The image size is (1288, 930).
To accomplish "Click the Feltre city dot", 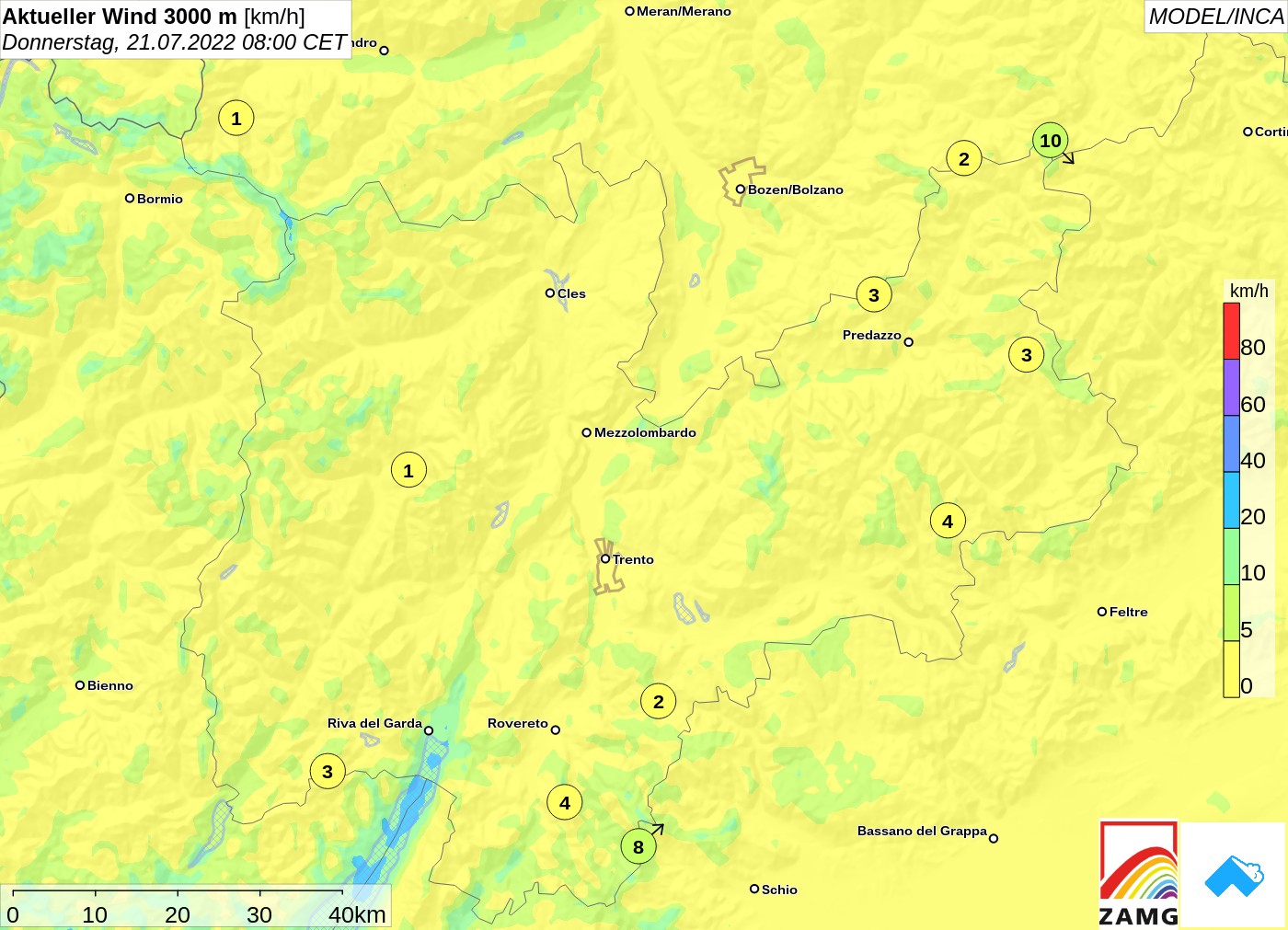I will pos(1102,612).
